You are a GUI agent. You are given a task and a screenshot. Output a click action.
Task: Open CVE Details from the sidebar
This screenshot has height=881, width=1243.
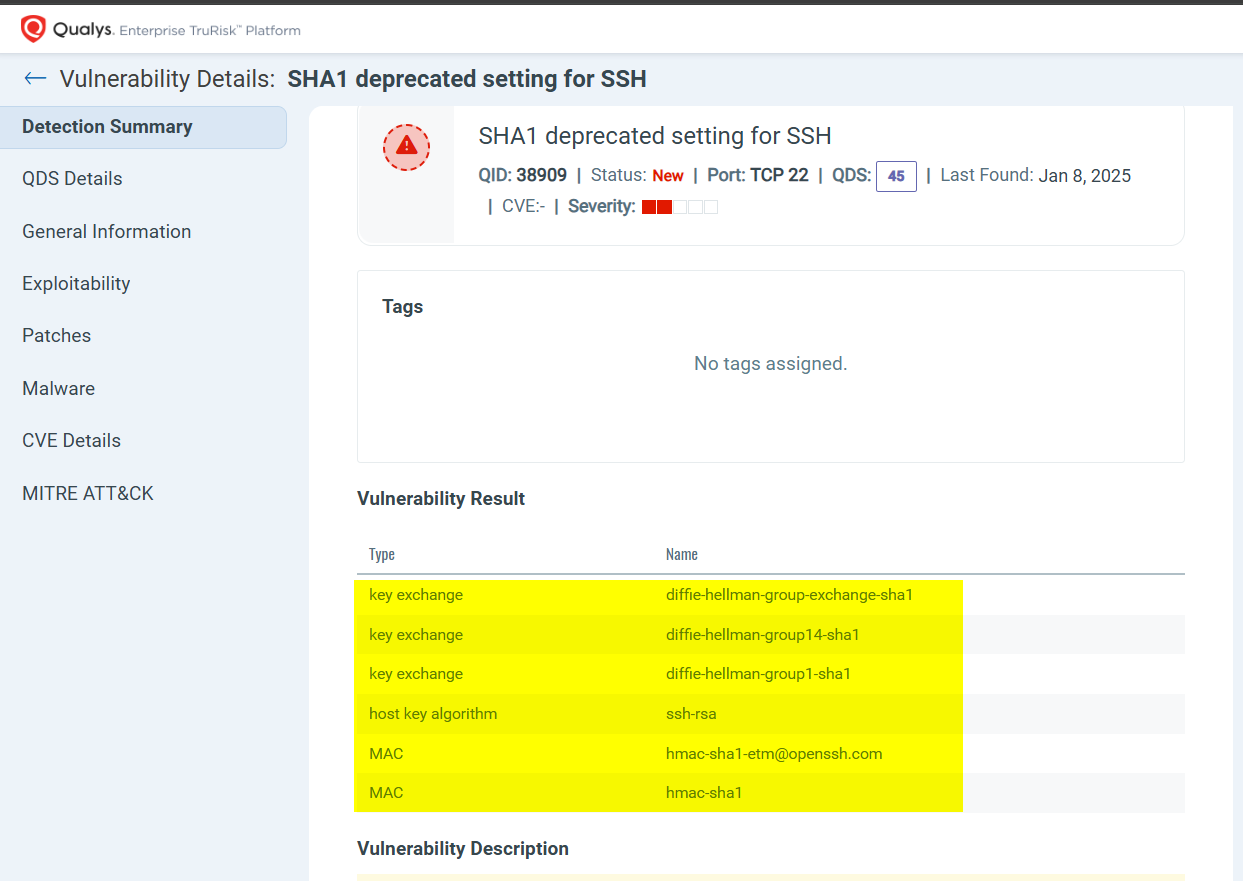(71, 440)
